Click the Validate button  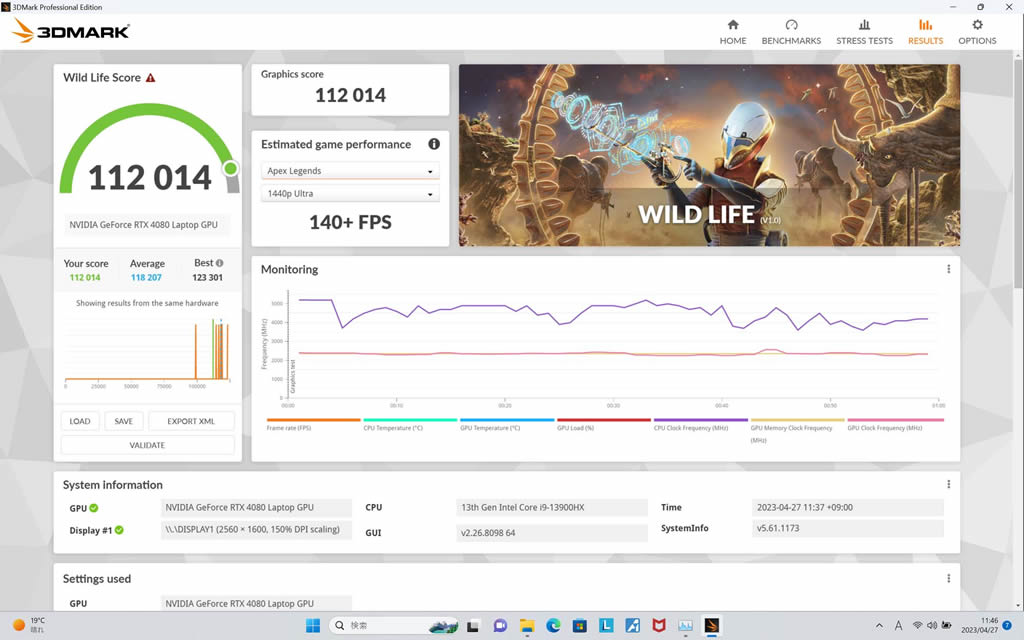[147, 445]
